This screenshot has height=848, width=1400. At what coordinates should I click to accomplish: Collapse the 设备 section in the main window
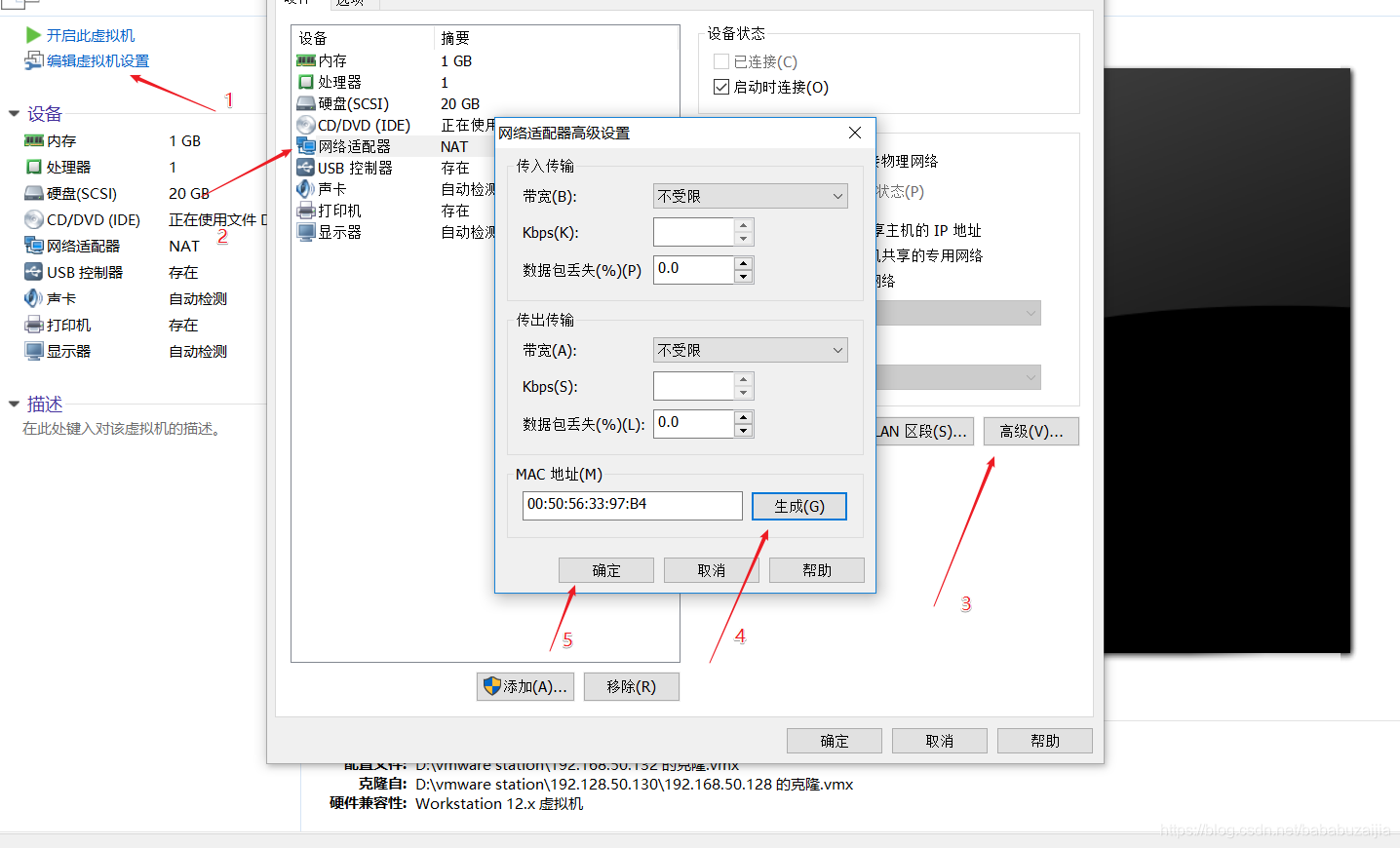14,114
